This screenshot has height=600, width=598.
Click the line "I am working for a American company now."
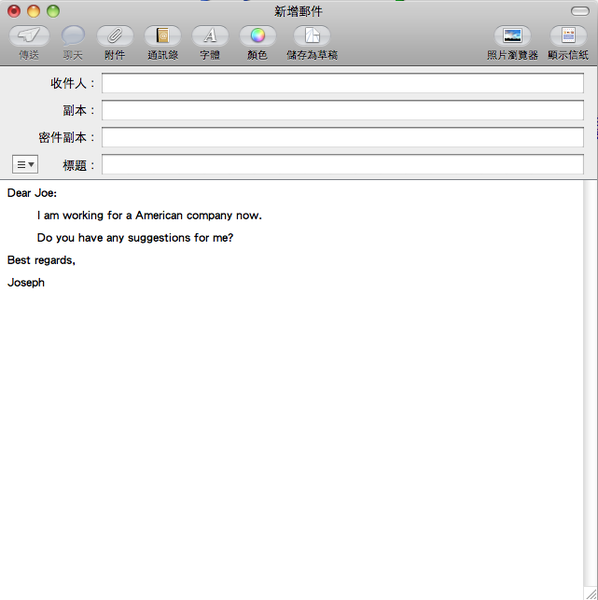(x=149, y=215)
